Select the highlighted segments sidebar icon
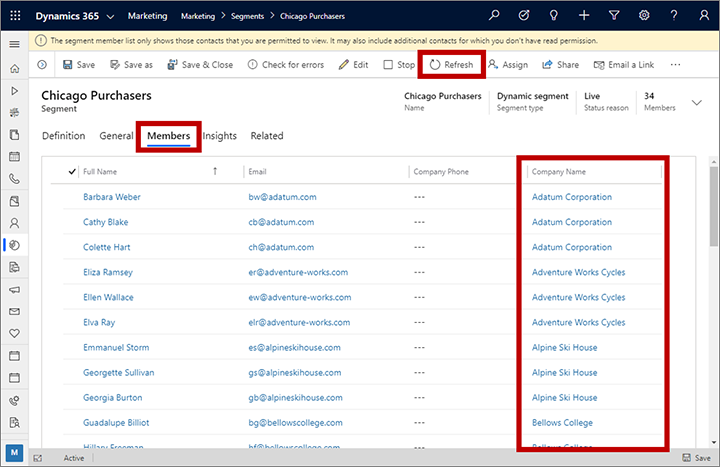Viewport: 720px width, 467px height. (15, 245)
